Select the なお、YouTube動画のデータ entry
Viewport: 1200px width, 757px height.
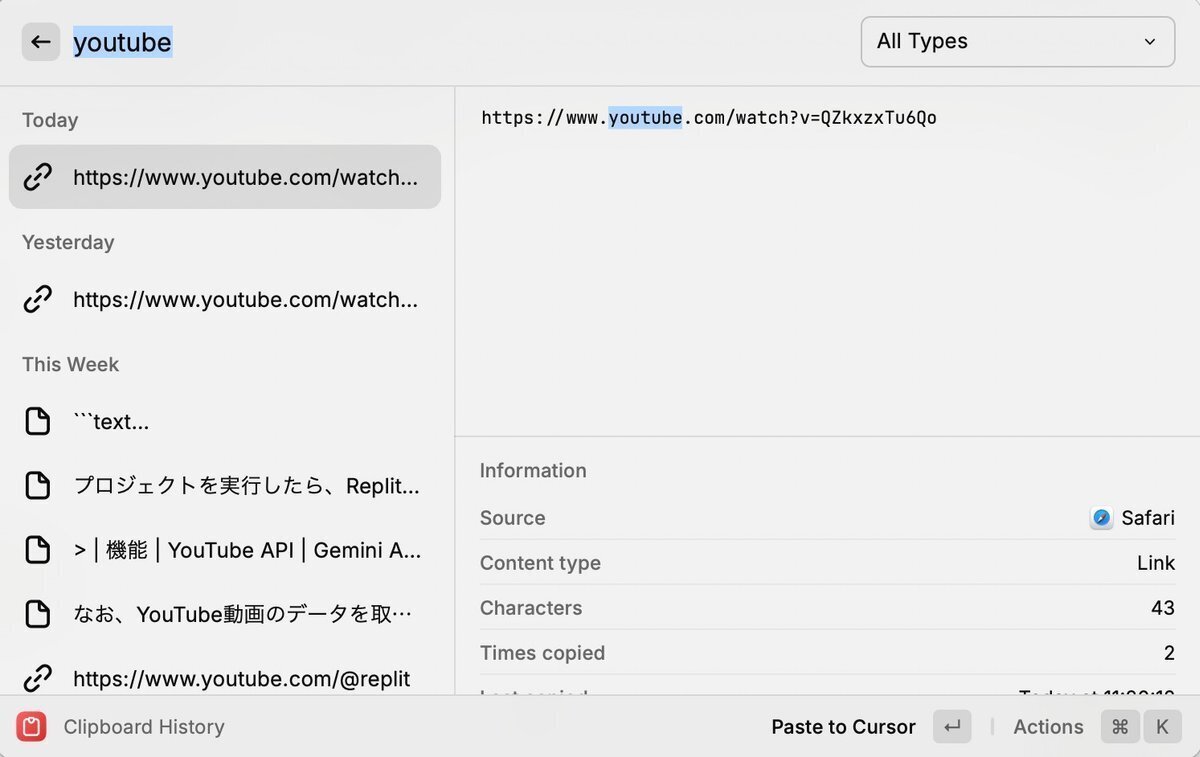click(245, 614)
